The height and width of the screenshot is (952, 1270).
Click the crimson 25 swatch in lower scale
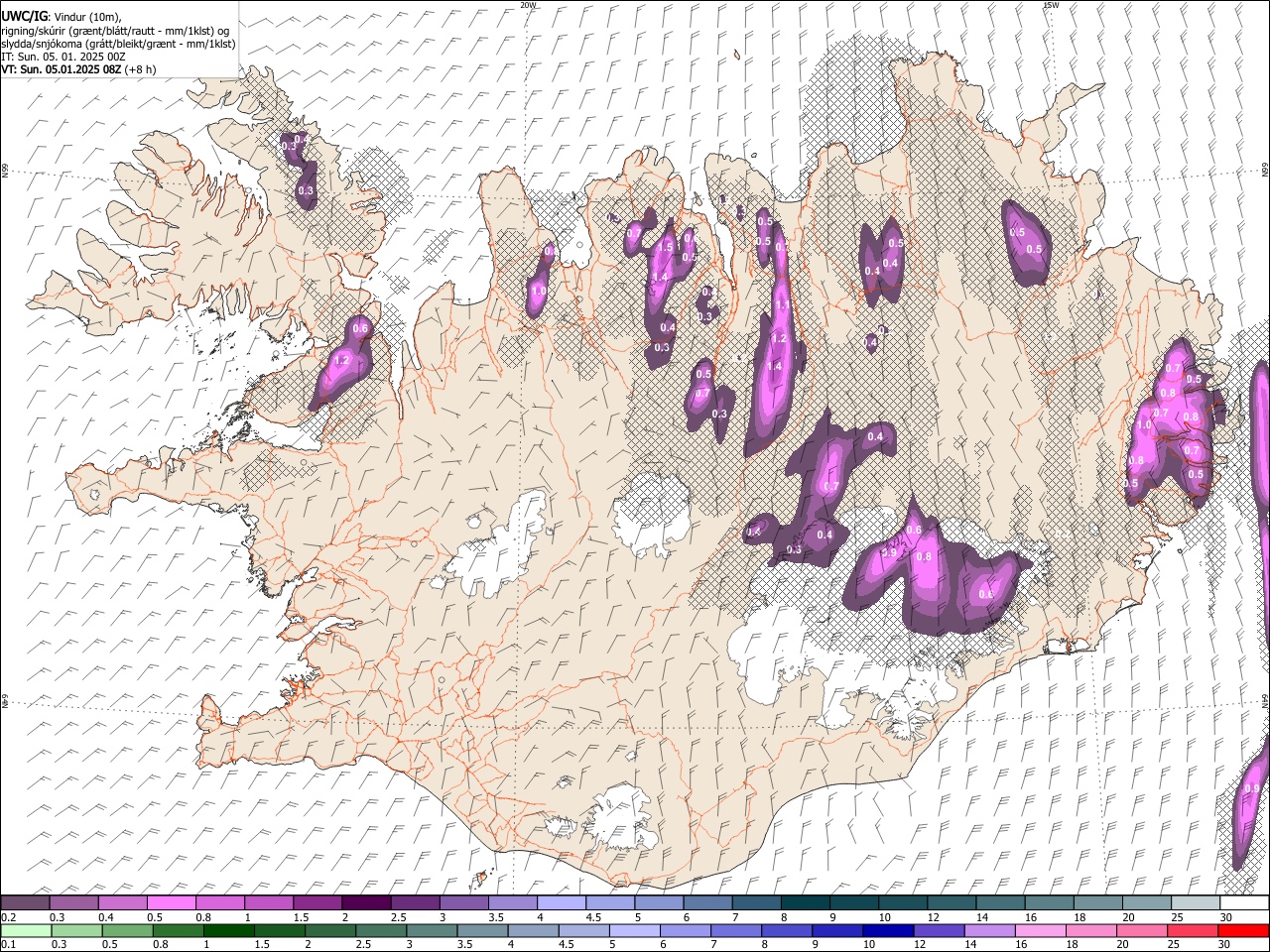(x=1193, y=930)
